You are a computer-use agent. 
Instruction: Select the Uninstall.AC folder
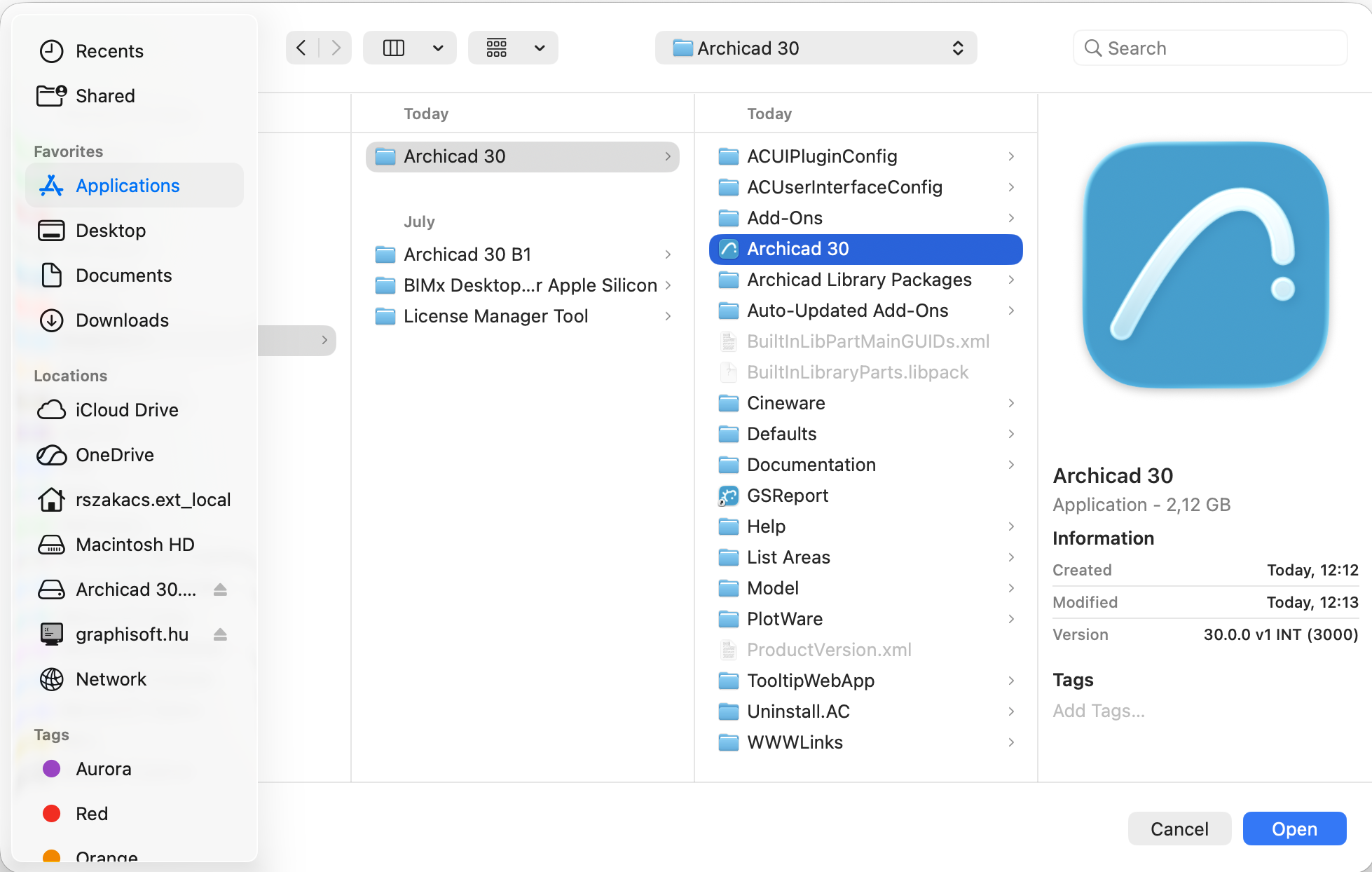(866, 711)
